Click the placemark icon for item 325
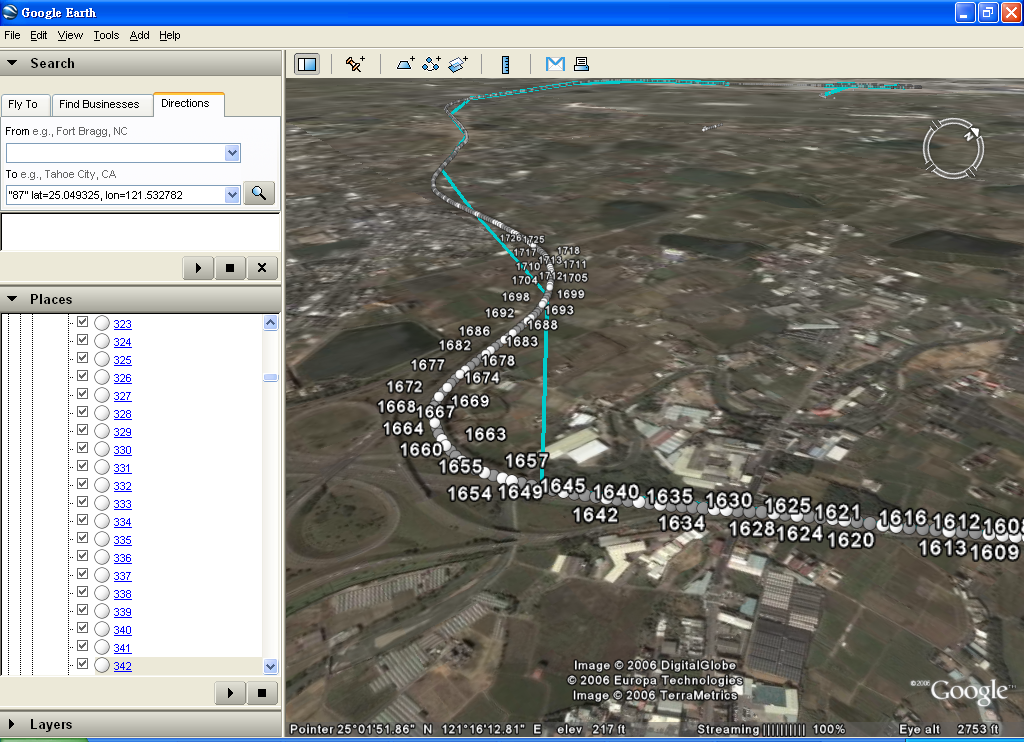 click(102, 359)
